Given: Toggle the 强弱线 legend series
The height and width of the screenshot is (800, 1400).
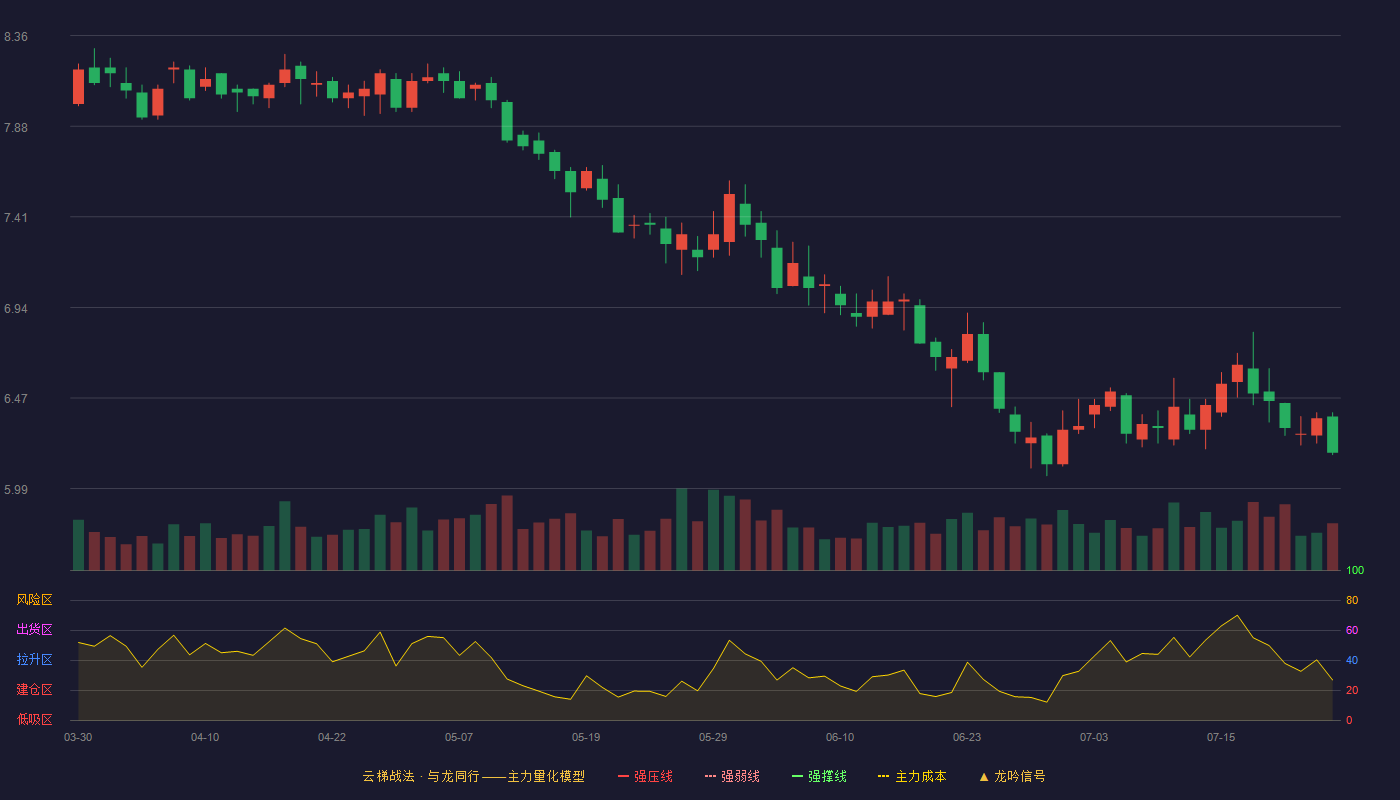Looking at the screenshot, I should pyautogui.click(x=732, y=776).
